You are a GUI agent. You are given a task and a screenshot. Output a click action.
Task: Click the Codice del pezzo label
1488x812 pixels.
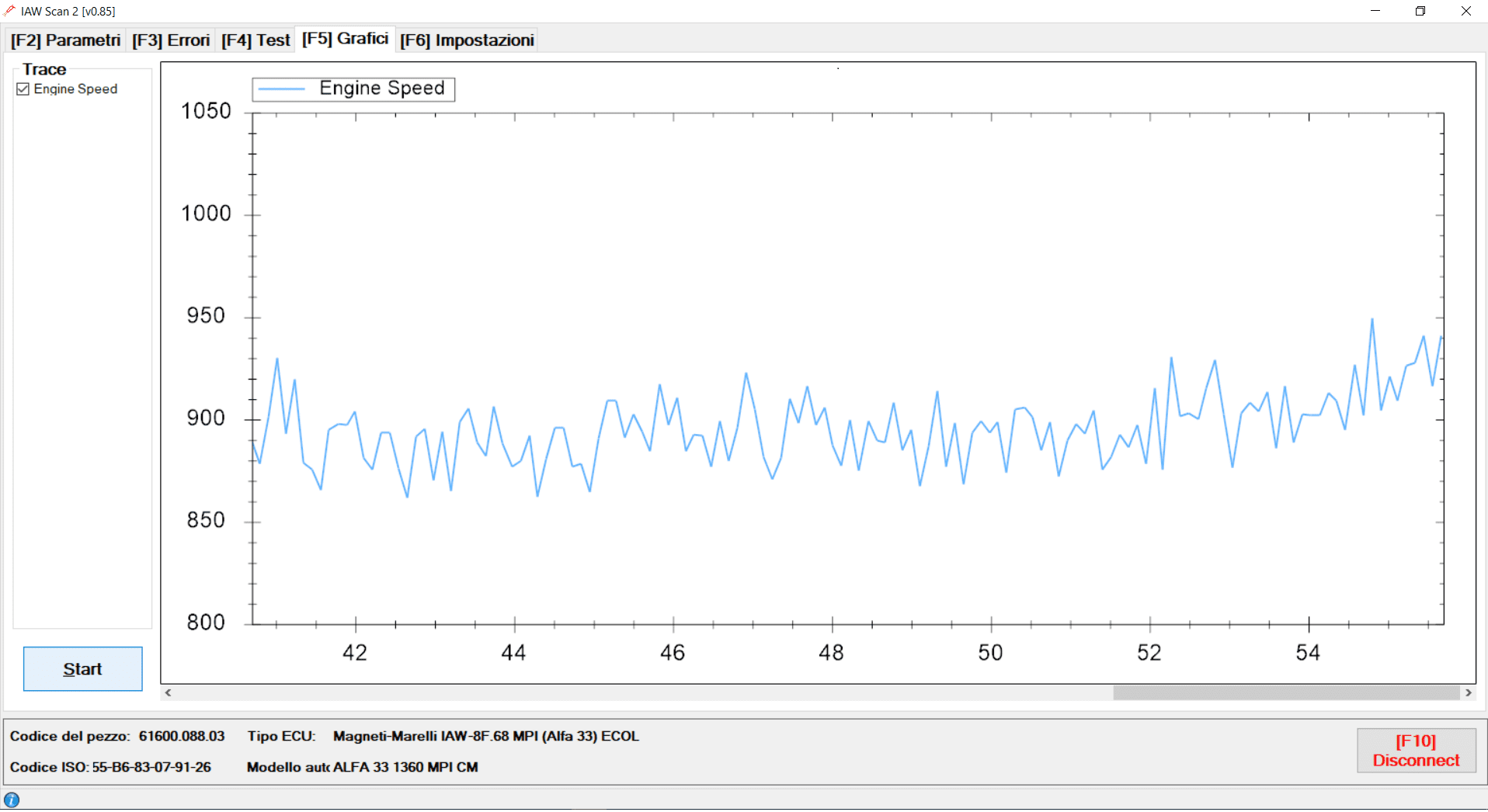point(70,736)
